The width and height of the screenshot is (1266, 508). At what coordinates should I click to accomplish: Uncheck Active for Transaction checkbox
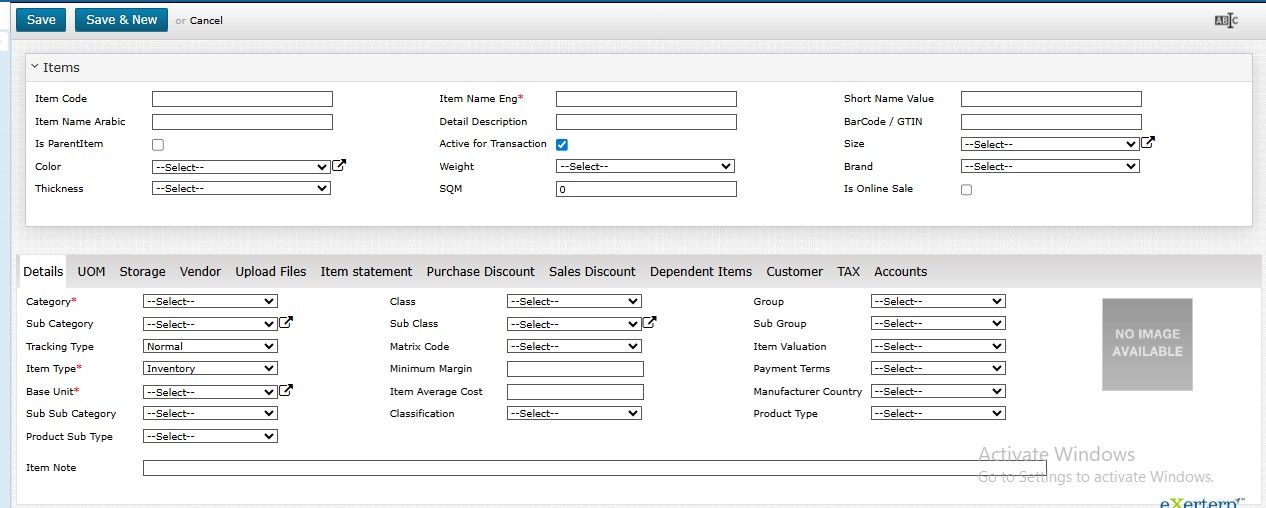click(x=562, y=145)
